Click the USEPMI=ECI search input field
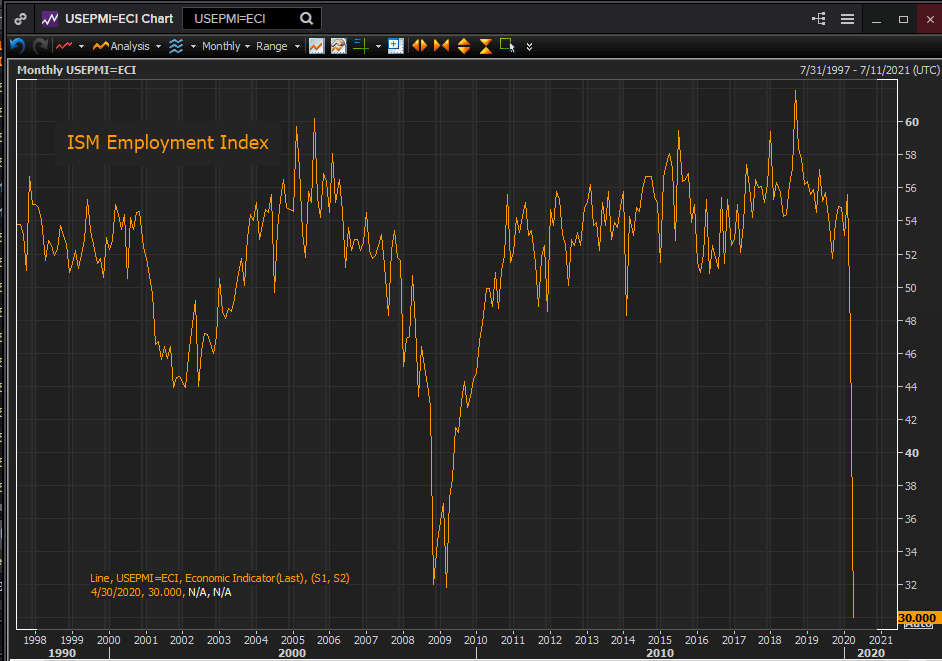This screenshot has height=661, width=942. 240,19
